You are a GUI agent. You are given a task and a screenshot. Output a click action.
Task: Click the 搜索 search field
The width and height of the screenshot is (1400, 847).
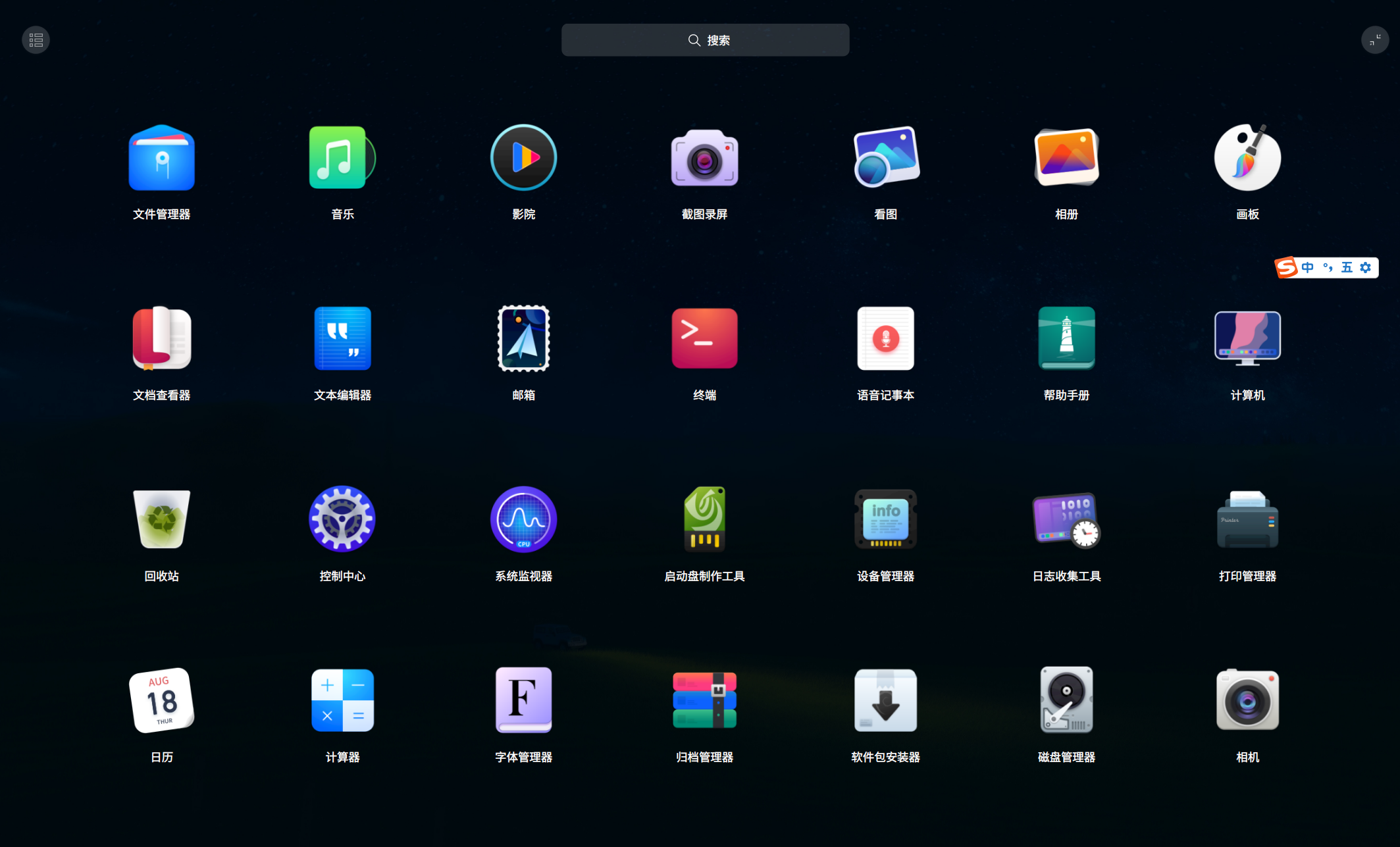705,40
